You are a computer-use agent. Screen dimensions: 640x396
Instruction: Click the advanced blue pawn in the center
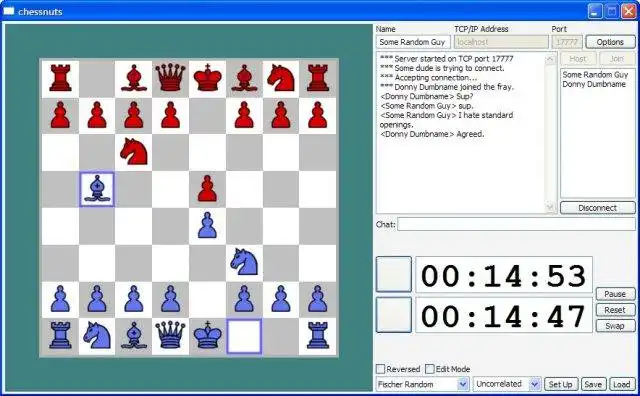[207, 225]
